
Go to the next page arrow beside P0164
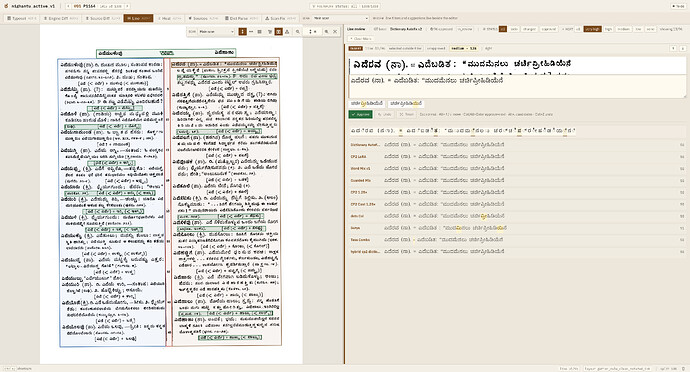(x=127, y=6)
